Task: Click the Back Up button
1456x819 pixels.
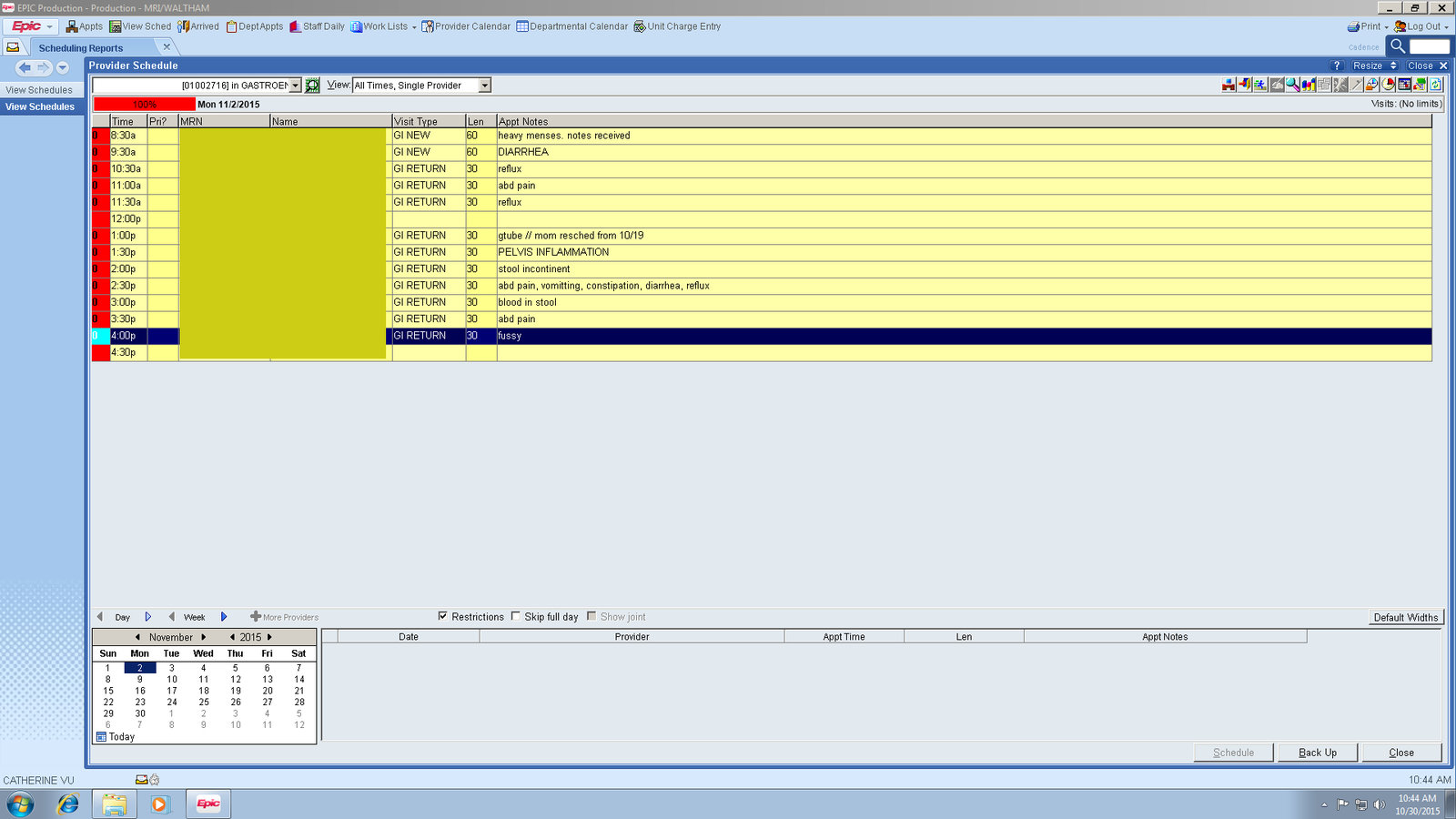Action: 1317,753
